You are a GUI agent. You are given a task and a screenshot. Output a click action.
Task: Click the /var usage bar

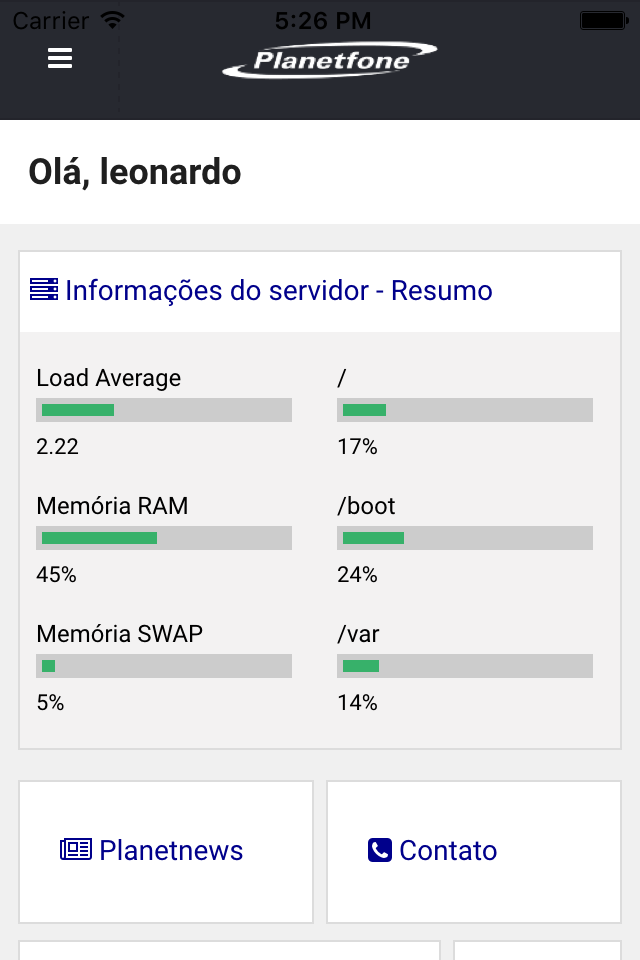(x=465, y=666)
